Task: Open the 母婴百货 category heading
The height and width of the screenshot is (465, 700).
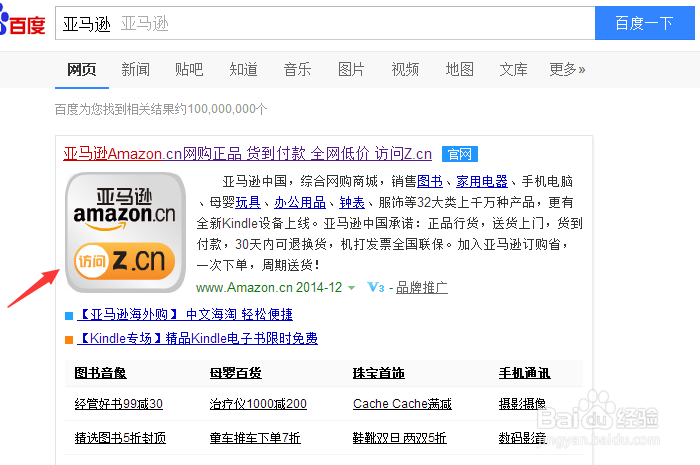Action: click(x=236, y=373)
